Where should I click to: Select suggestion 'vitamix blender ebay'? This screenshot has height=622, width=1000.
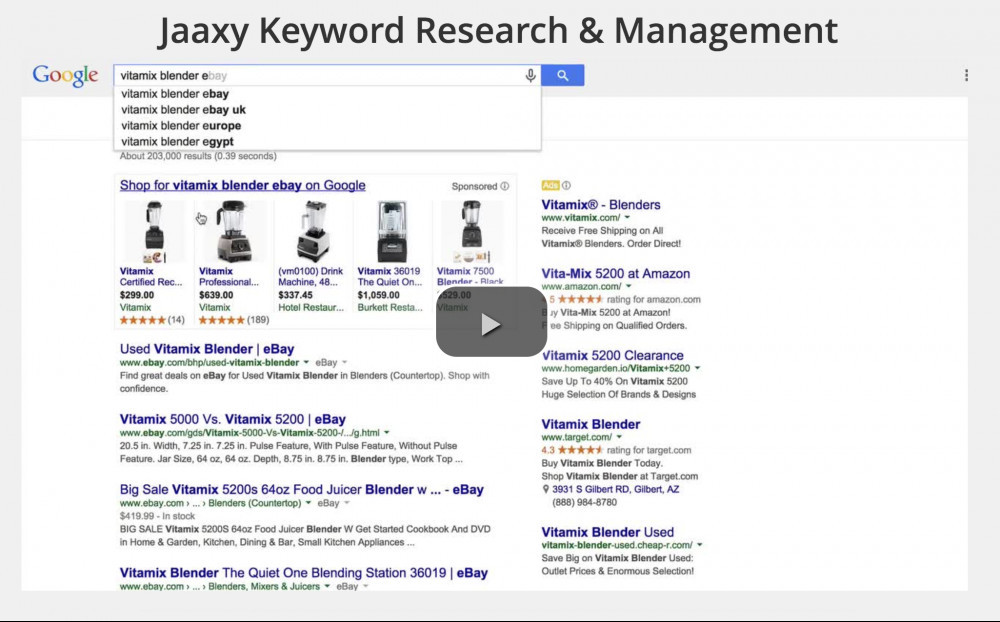coord(175,94)
